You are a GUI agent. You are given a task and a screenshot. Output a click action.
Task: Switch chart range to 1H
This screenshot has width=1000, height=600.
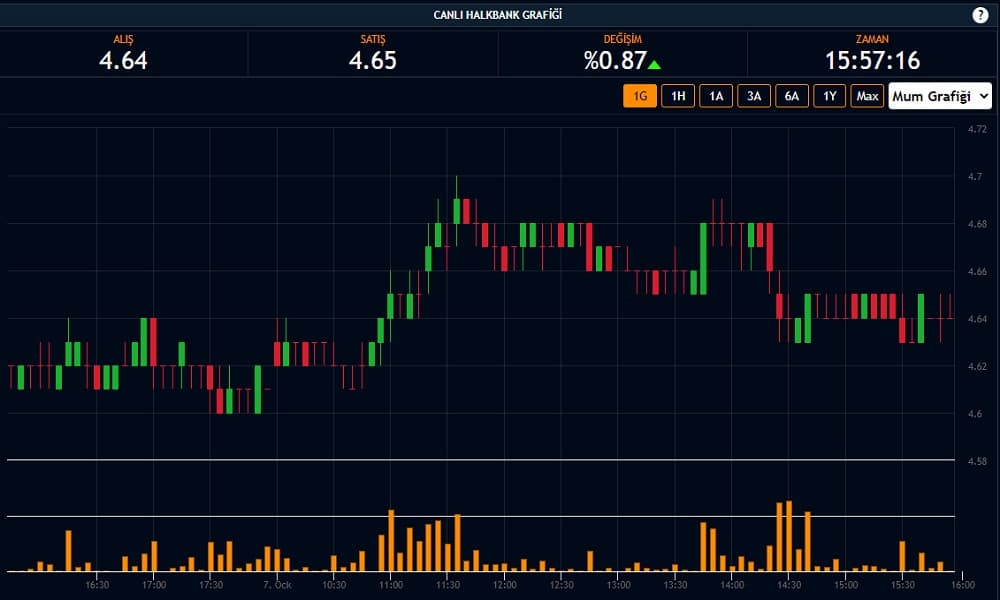coord(678,96)
